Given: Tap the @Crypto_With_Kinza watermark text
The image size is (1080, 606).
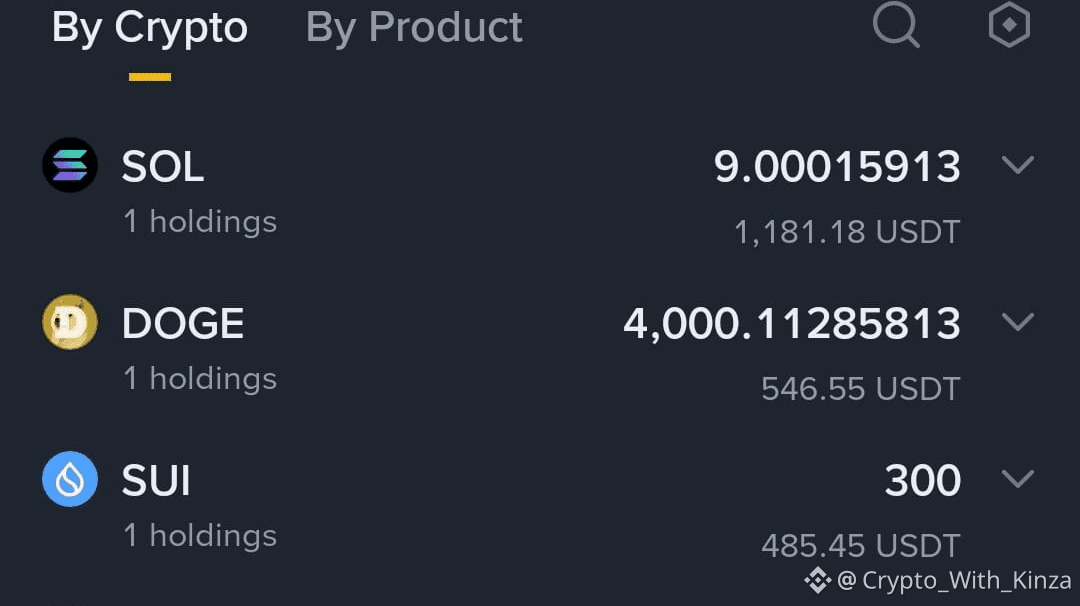Looking at the screenshot, I should [x=954, y=581].
